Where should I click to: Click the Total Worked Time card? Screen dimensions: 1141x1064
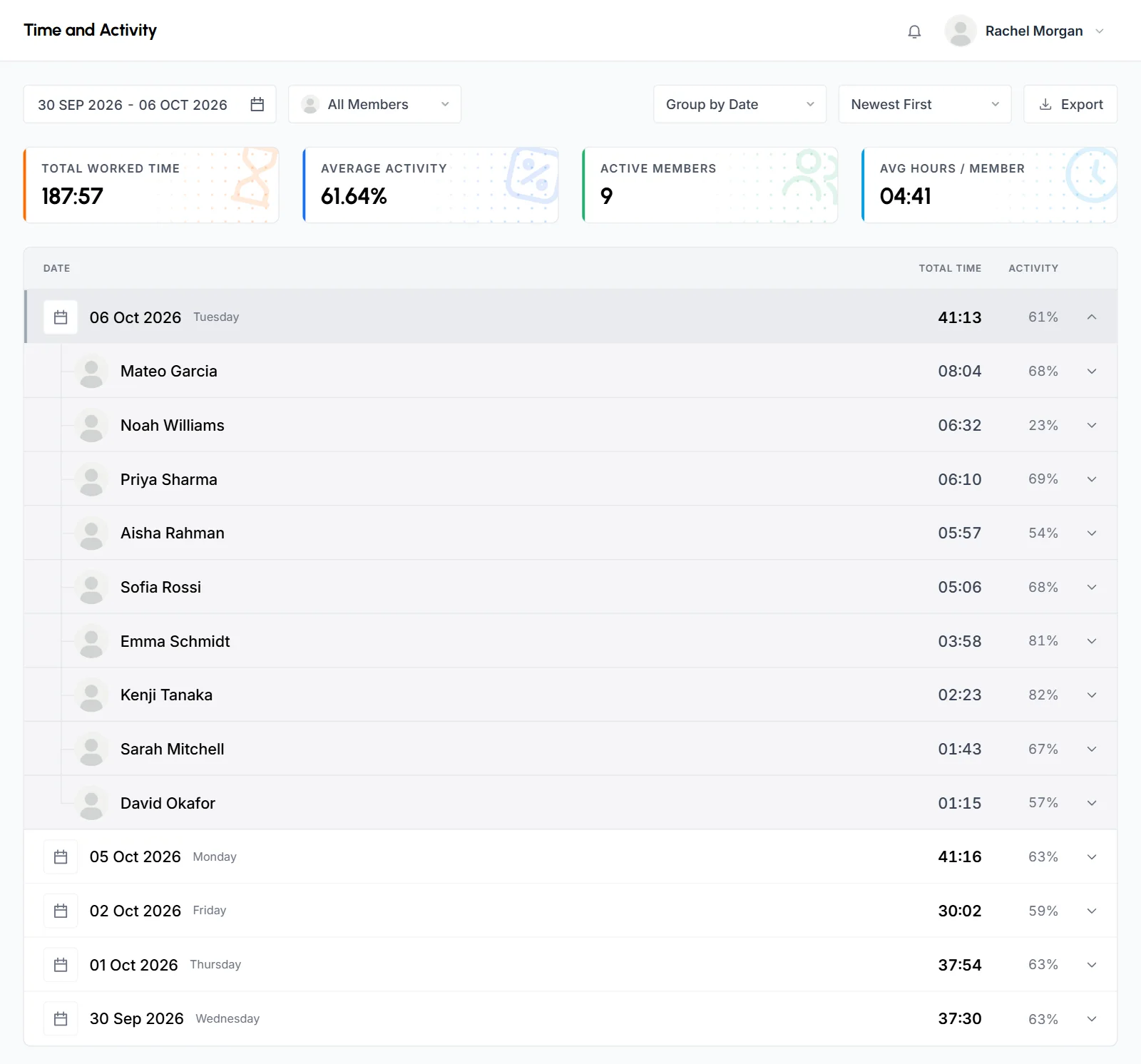pos(151,185)
